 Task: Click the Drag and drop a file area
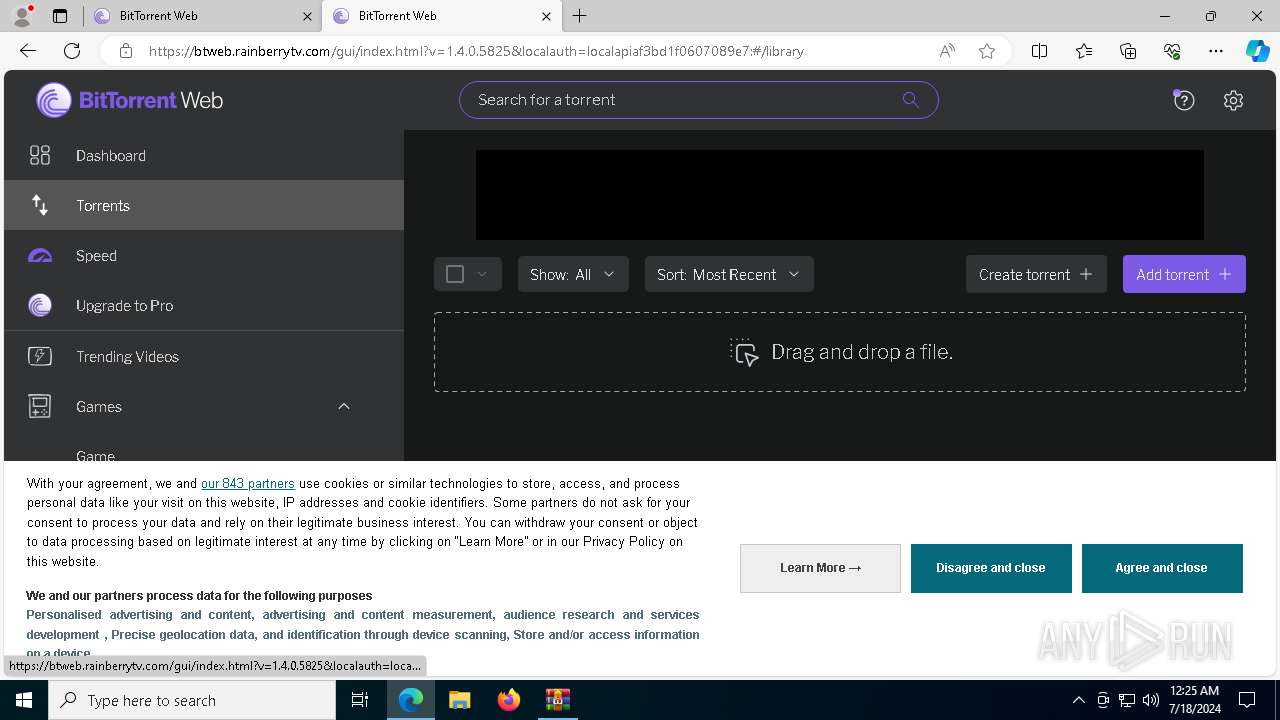(840, 352)
